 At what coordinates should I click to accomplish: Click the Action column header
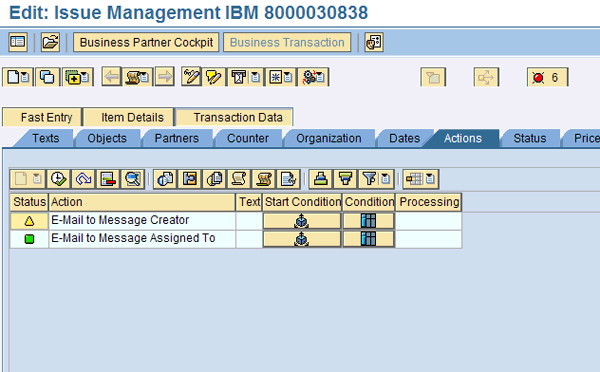point(142,202)
